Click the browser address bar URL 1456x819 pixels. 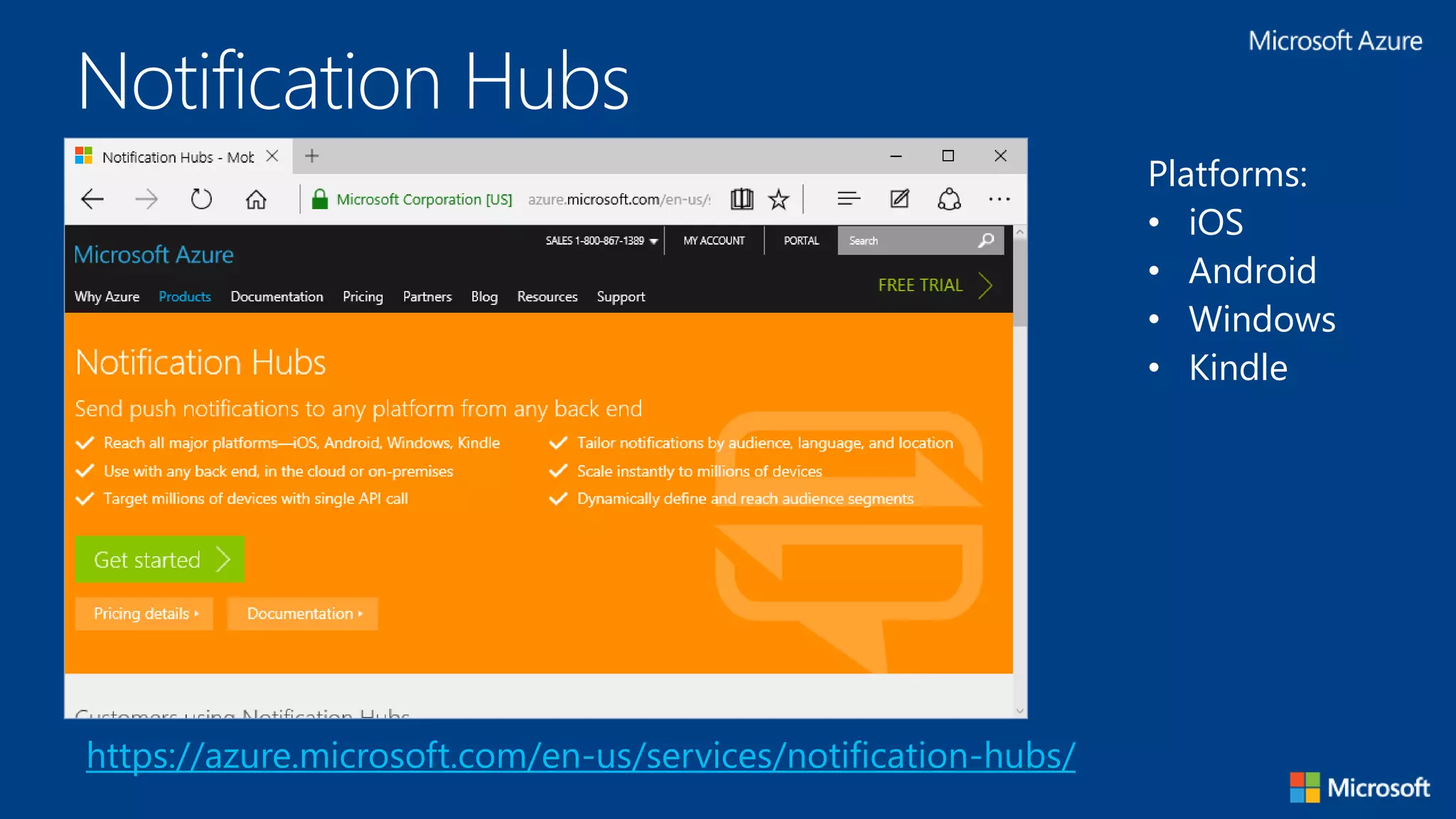coord(619,199)
